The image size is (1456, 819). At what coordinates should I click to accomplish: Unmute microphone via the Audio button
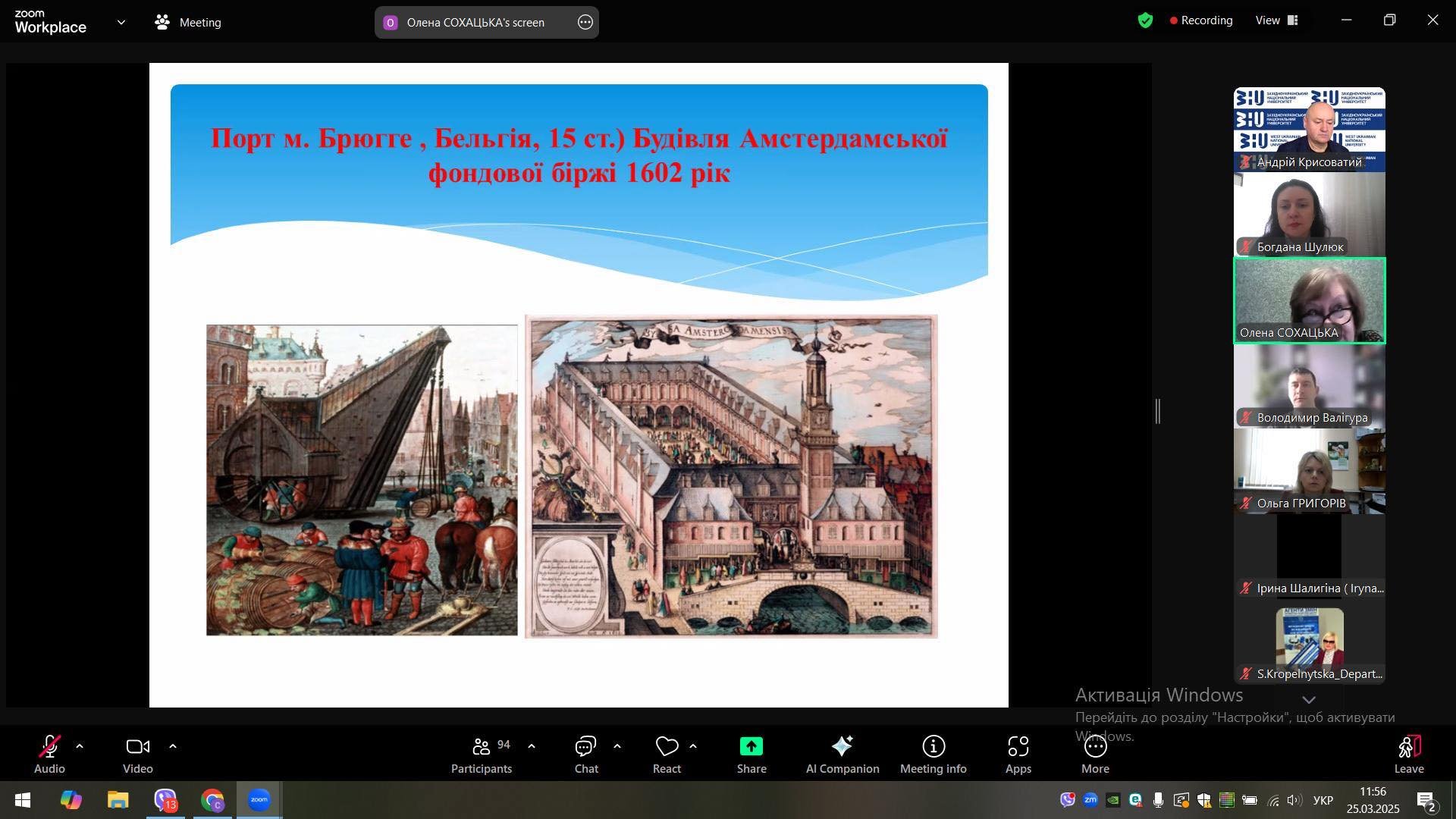(x=49, y=754)
